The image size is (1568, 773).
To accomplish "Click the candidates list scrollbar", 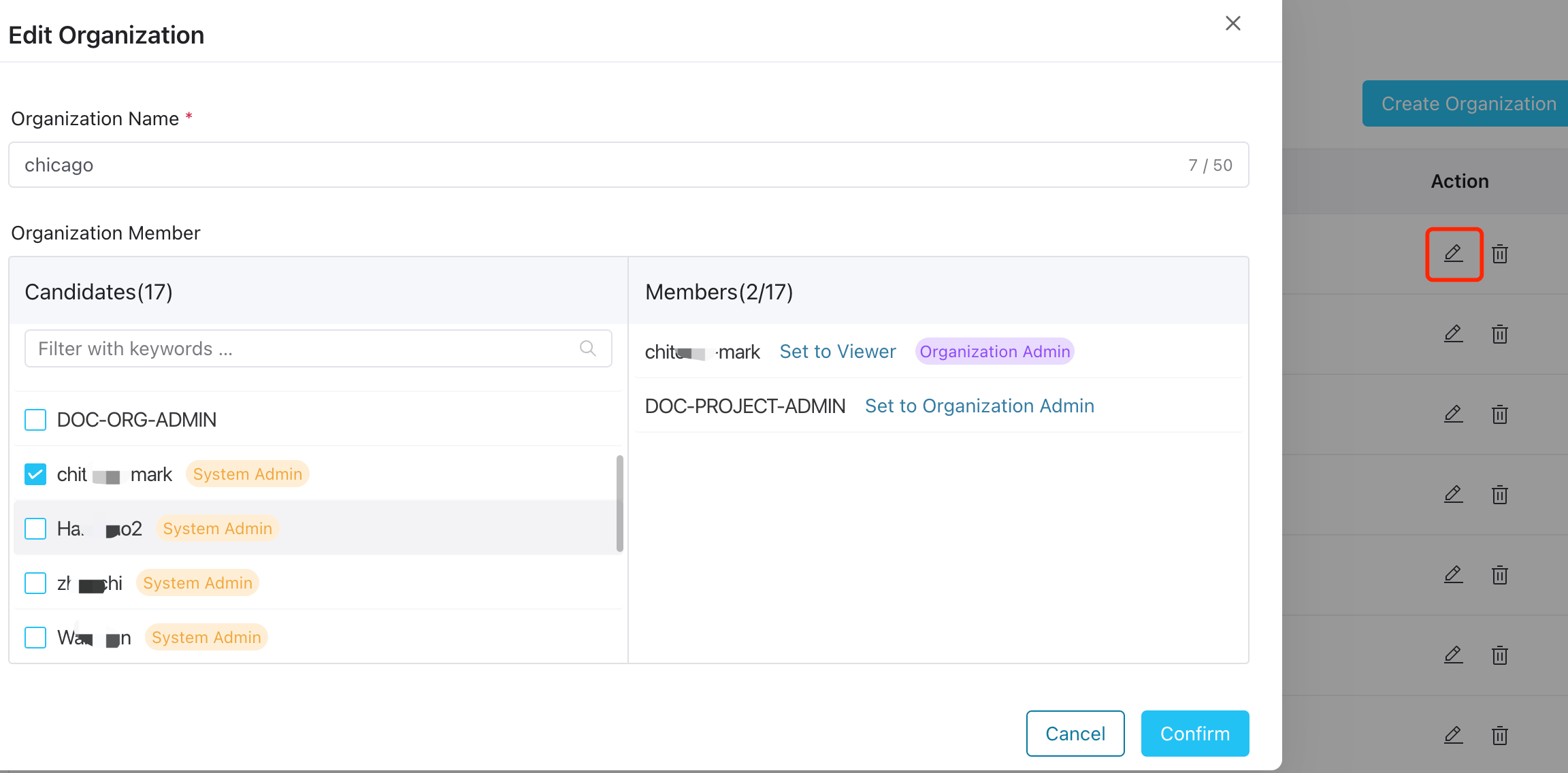I will [619, 504].
